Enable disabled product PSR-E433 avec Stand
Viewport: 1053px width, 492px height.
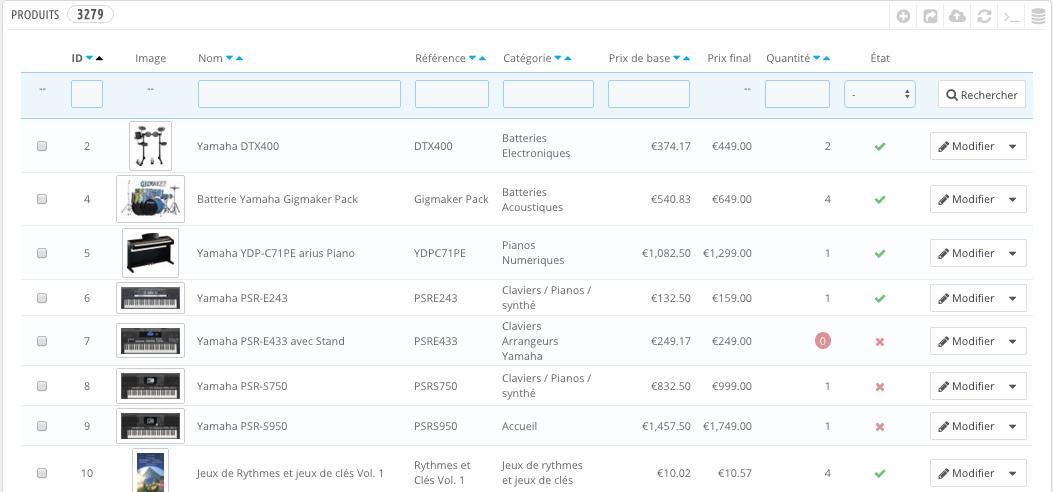pos(880,342)
